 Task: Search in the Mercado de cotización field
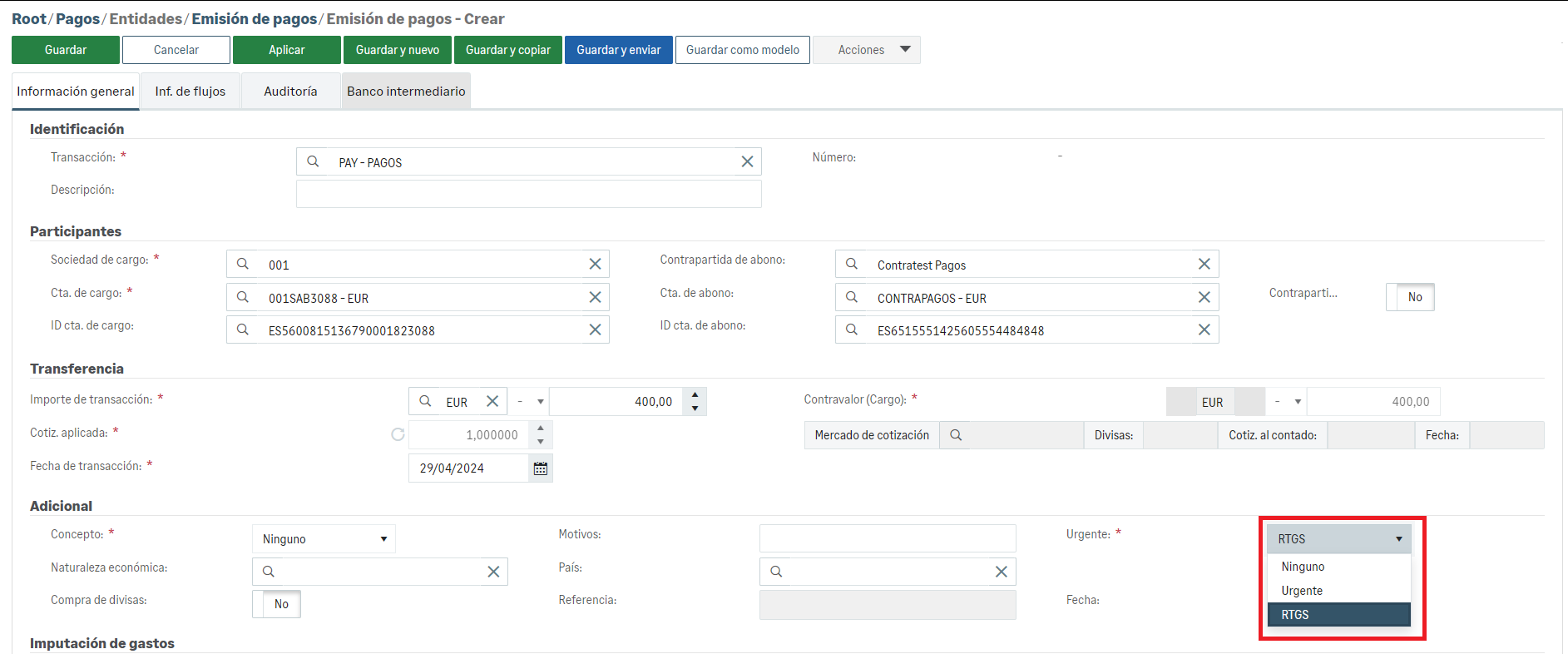point(956,435)
